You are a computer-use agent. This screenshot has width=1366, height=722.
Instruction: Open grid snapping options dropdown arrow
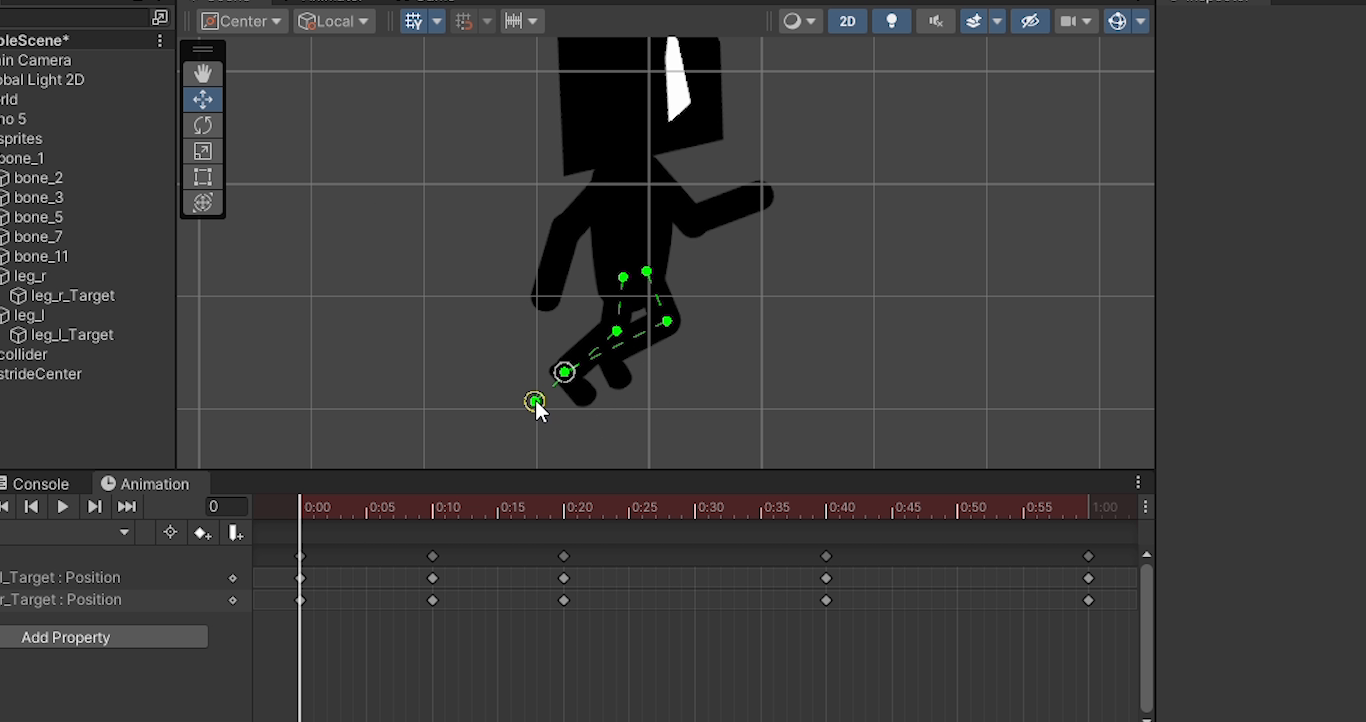click(x=436, y=21)
